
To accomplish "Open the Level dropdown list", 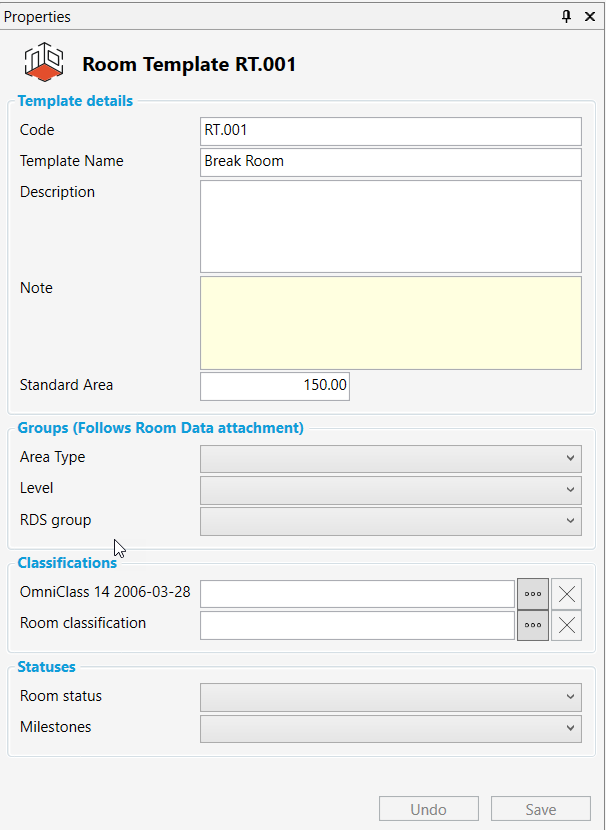I will click(x=390, y=490).
